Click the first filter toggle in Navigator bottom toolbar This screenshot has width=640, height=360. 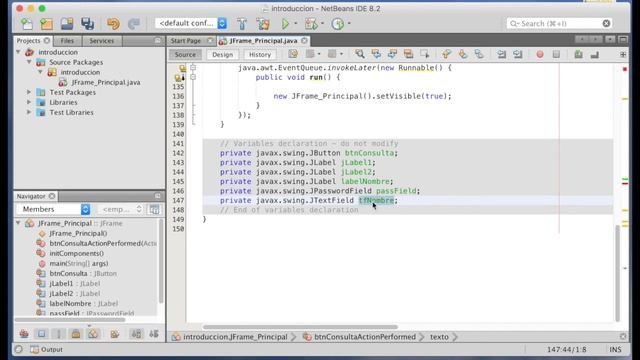(x=24, y=334)
